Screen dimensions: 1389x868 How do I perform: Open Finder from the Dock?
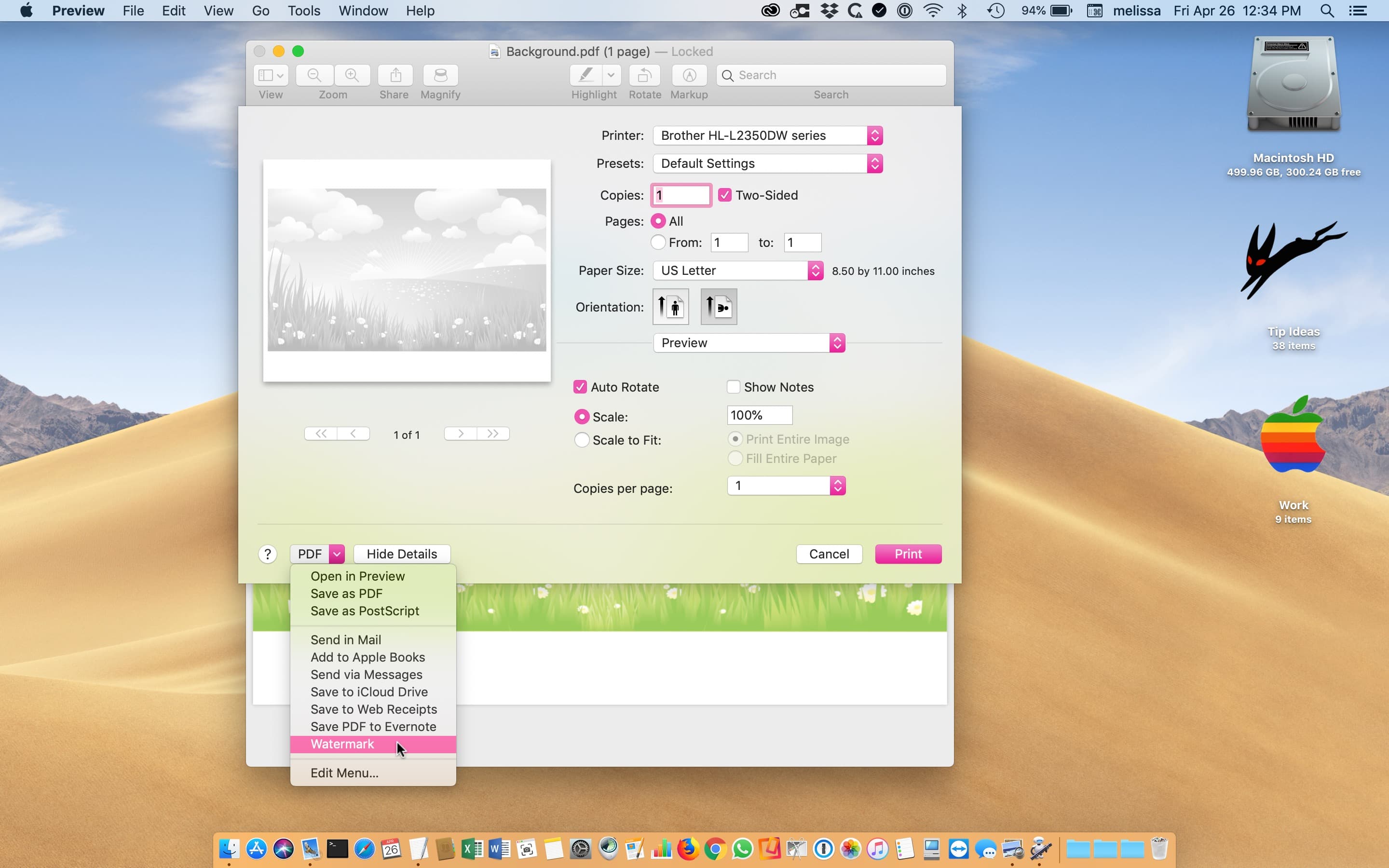click(229, 849)
